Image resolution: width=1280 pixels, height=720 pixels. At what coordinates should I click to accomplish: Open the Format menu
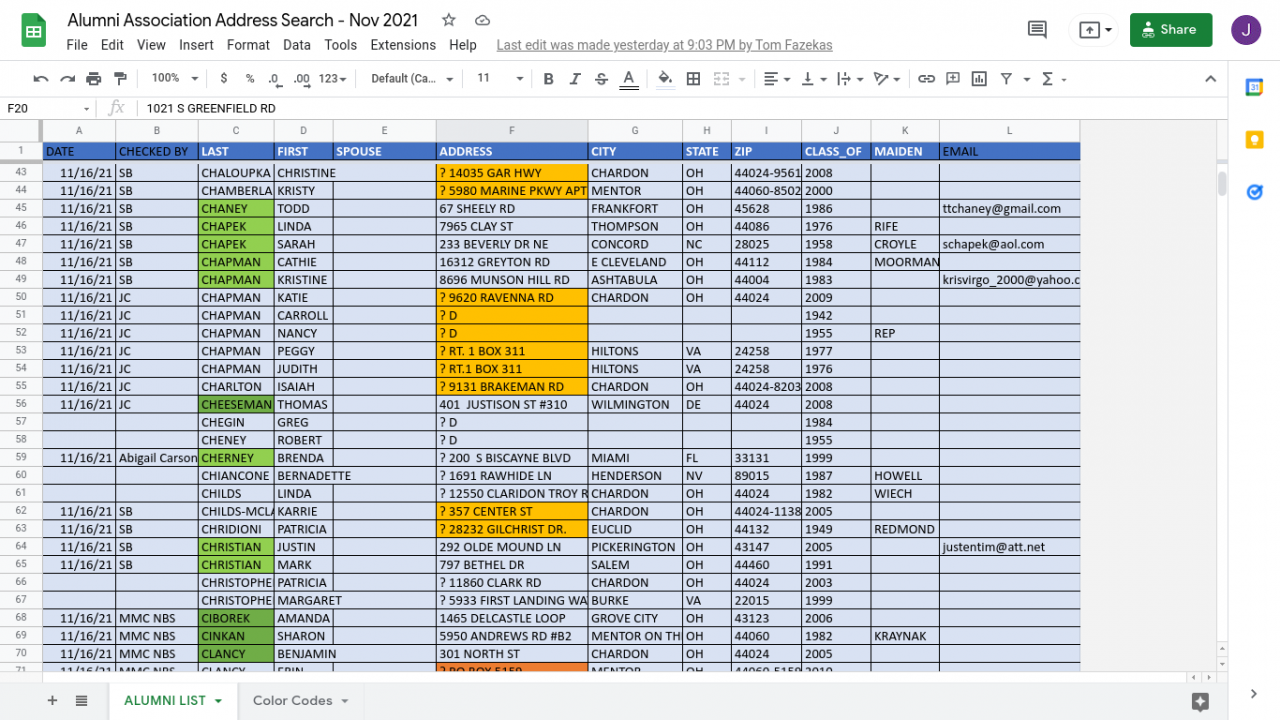coord(248,45)
